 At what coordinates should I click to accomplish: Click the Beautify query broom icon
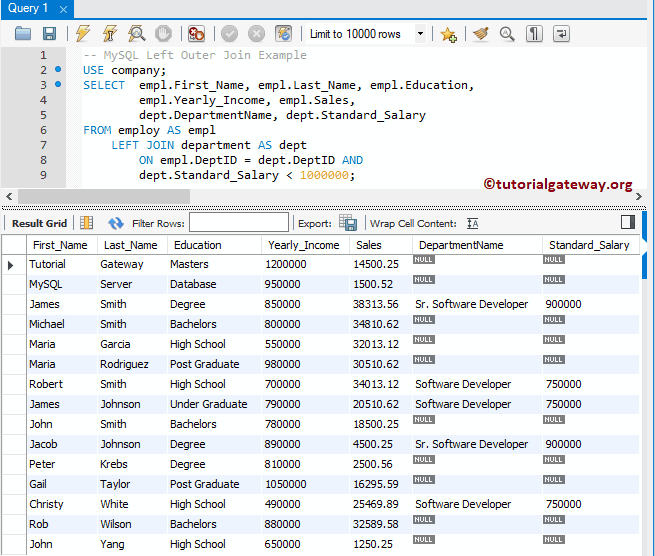480,33
